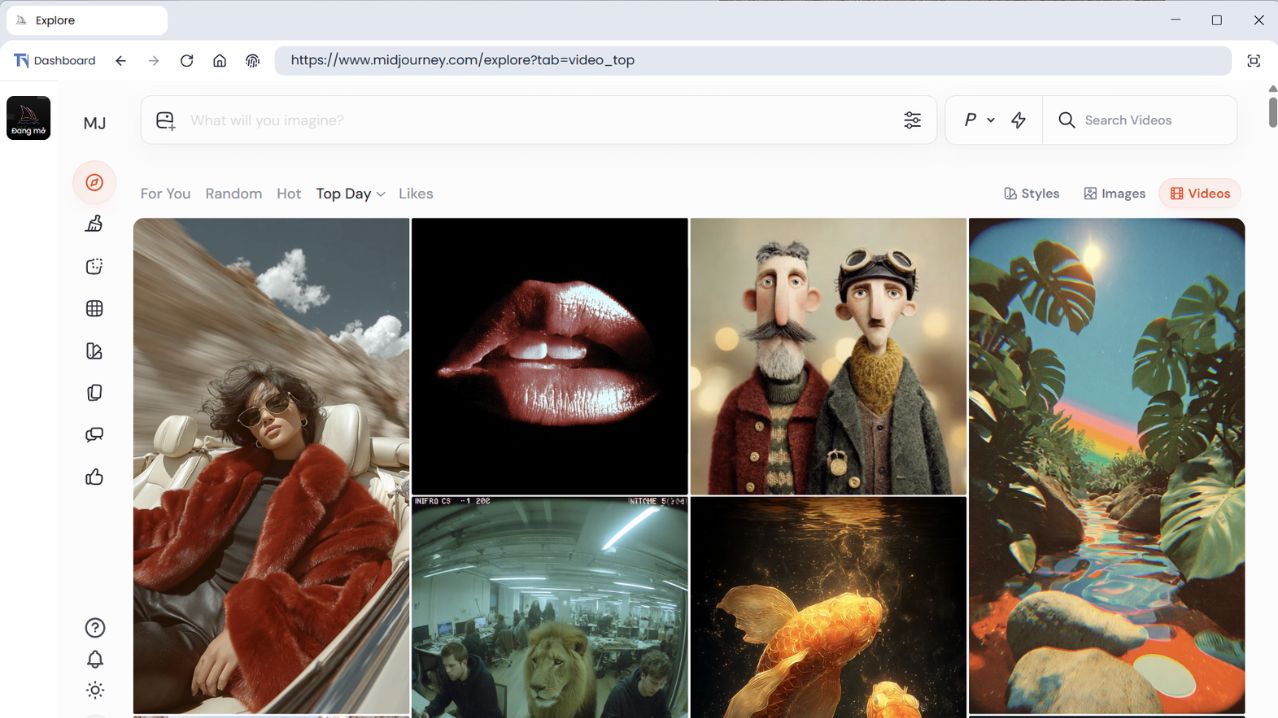Viewport: 1278px width, 718px height.
Task: Switch explore view to Images
Action: tap(1114, 194)
